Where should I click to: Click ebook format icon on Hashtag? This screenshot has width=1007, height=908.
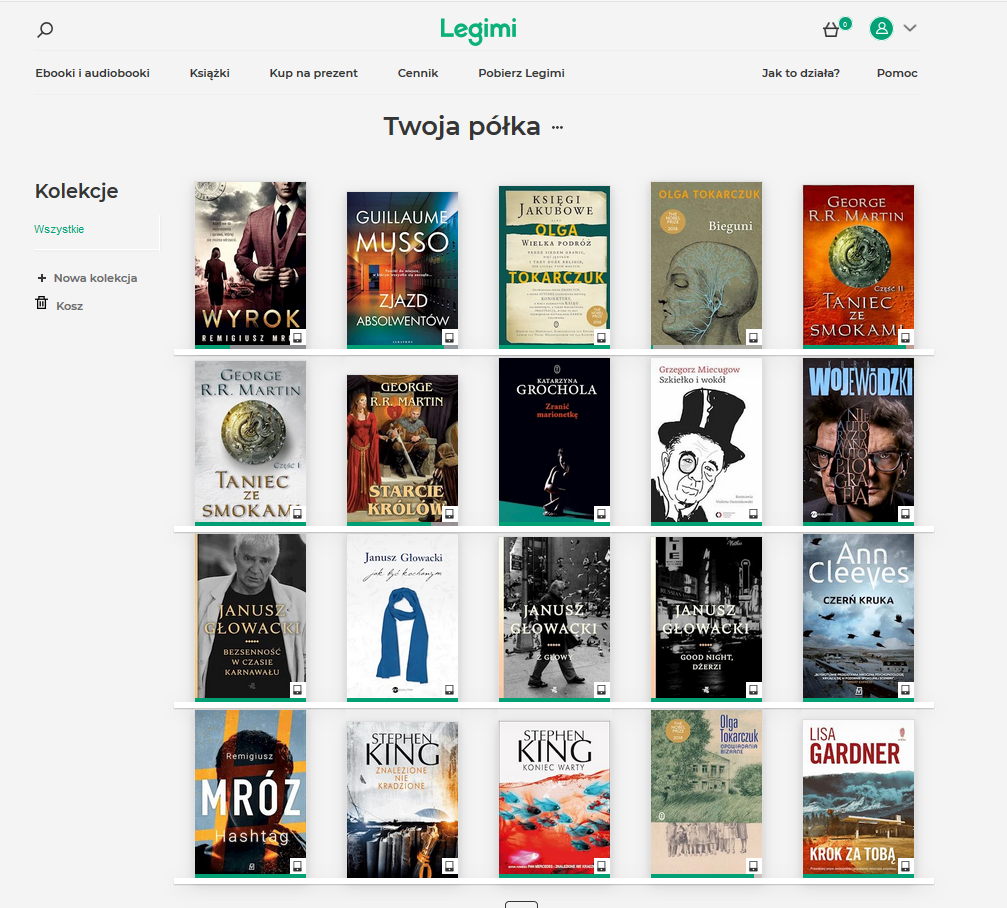pyautogui.click(x=297, y=866)
